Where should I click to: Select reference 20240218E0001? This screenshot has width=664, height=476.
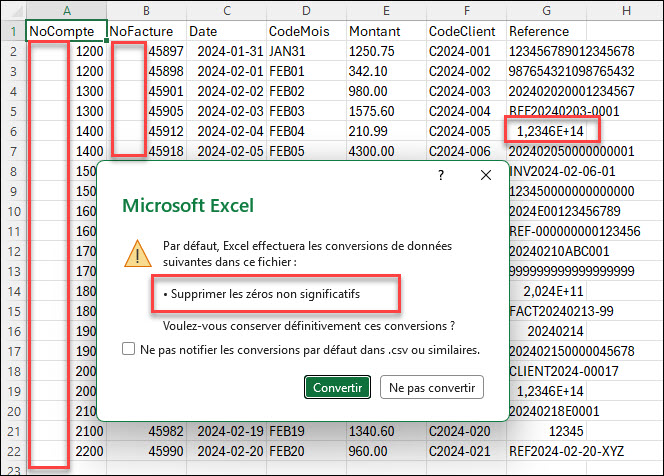tap(554, 411)
